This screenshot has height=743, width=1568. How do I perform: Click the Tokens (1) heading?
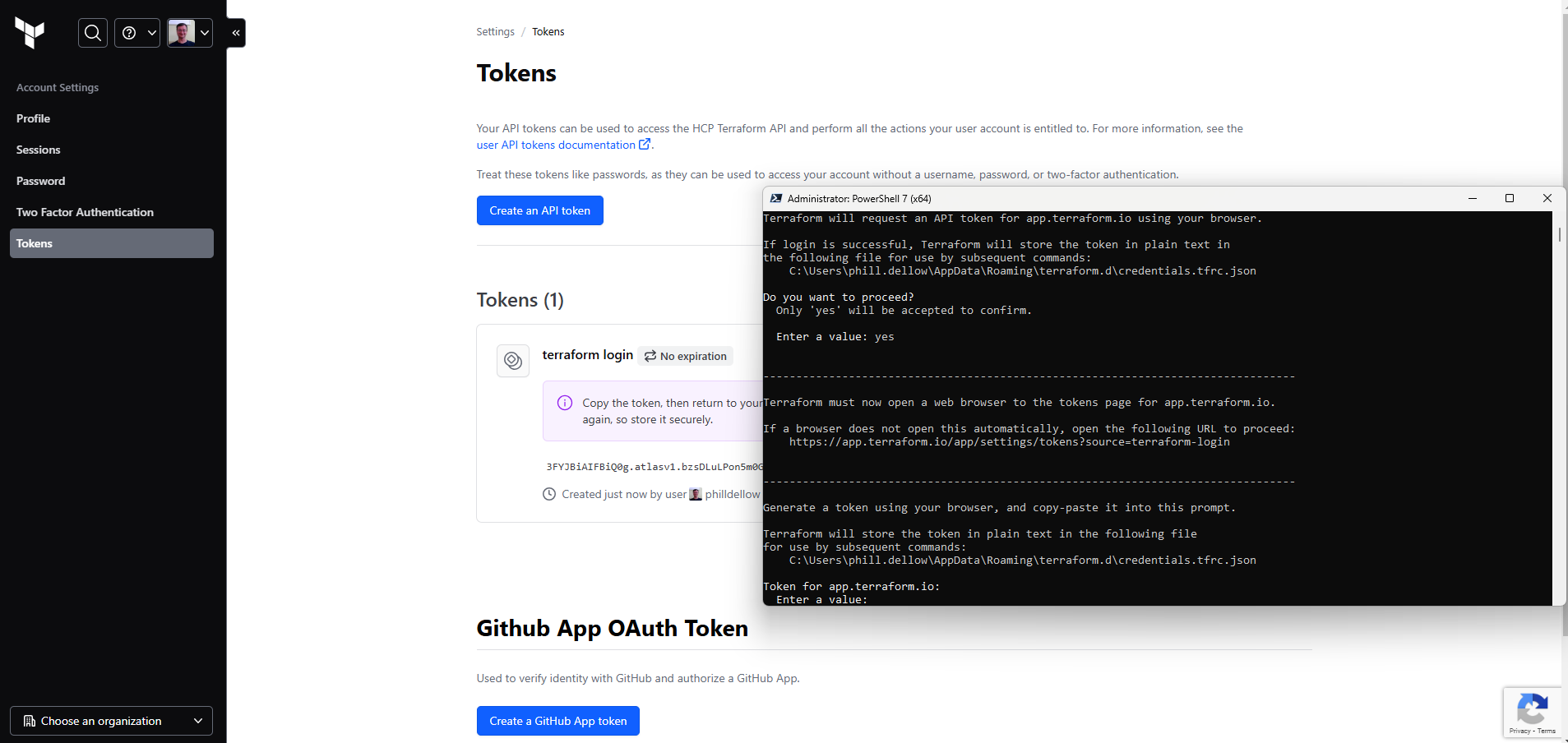tap(520, 300)
